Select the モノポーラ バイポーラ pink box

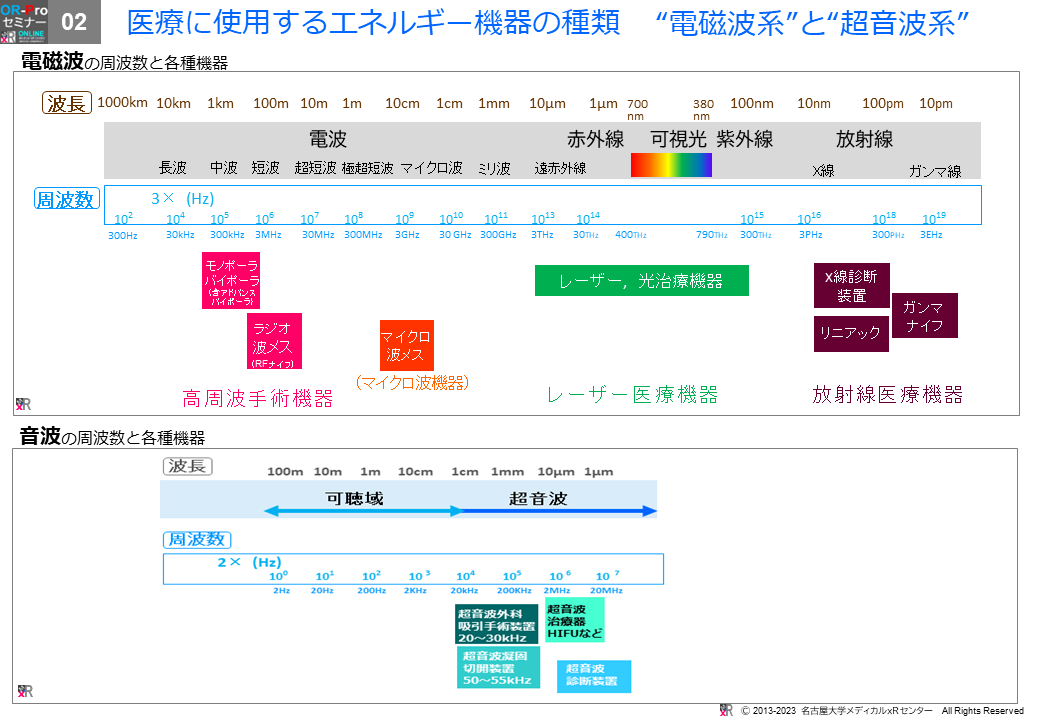tap(231, 280)
